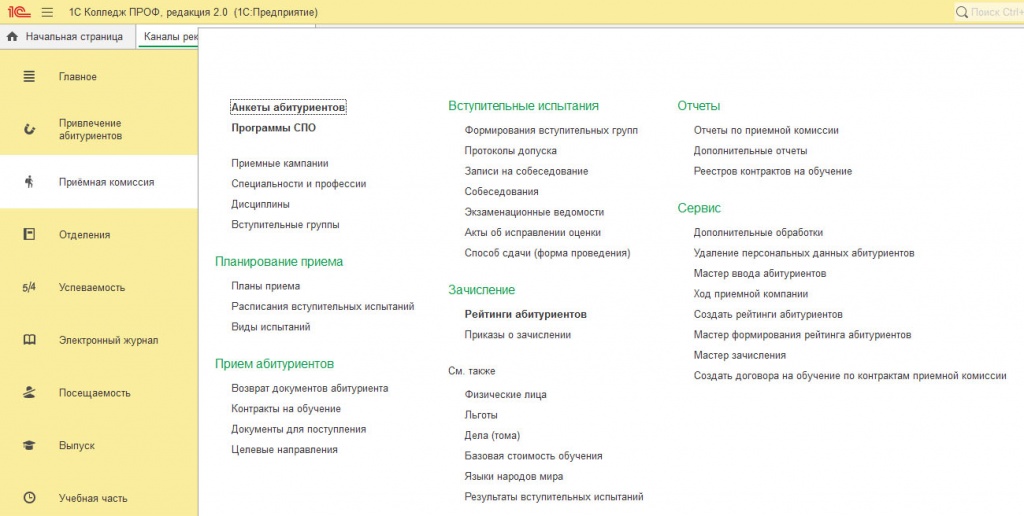The width and height of the screenshot is (1024, 516).
Task: Click the Выпуск graduation cap icon
Action: click(x=29, y=445)
